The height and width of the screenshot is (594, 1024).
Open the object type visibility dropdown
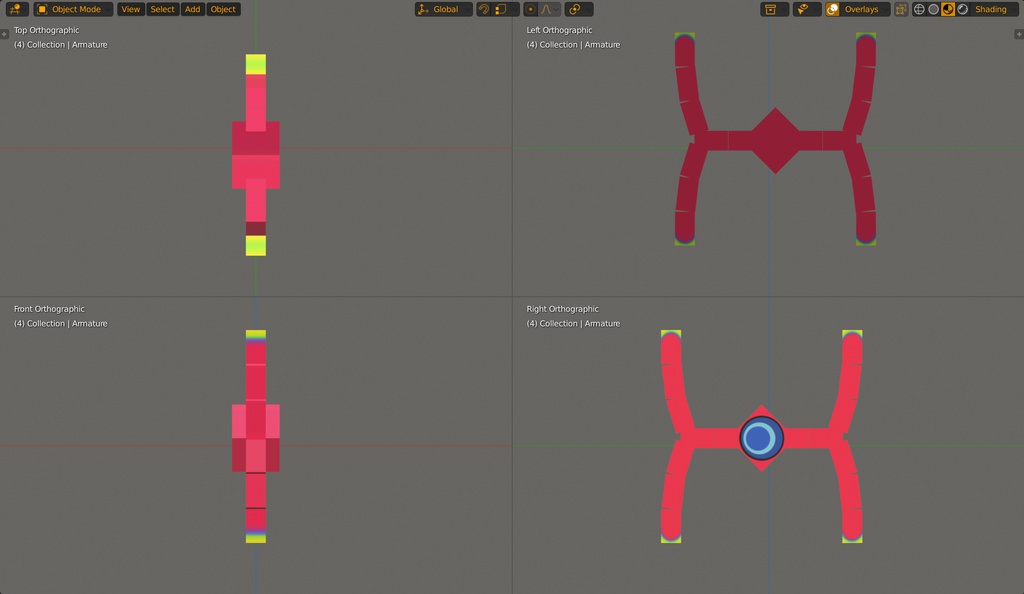coord(807,9)
